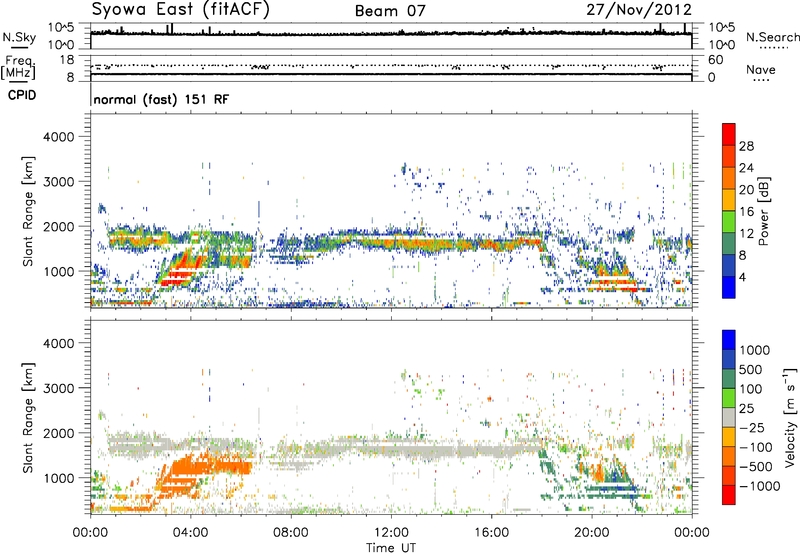
Task: Click the 'N.Sky' legend label
Action: [x=19, y=37]
